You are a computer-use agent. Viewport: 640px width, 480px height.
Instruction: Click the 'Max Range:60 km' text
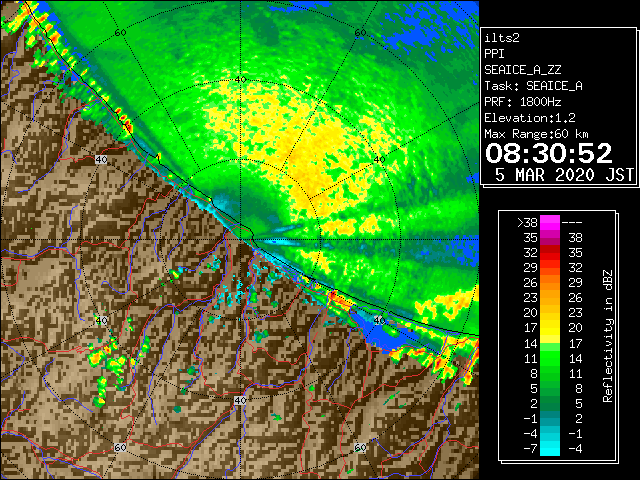(536, 134)
